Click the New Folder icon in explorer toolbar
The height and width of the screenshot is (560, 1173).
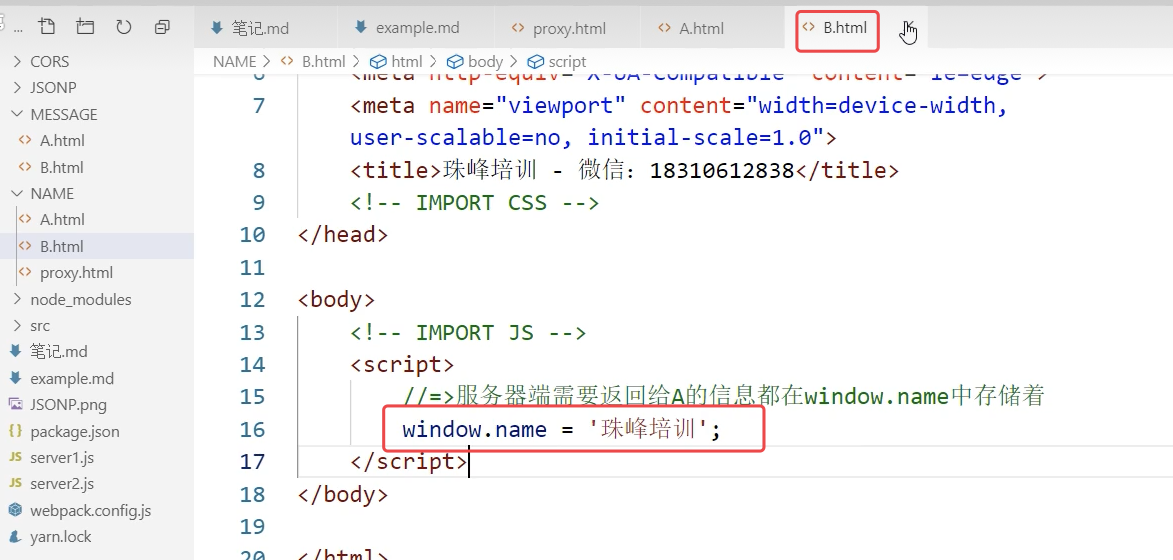pos(85,27)
